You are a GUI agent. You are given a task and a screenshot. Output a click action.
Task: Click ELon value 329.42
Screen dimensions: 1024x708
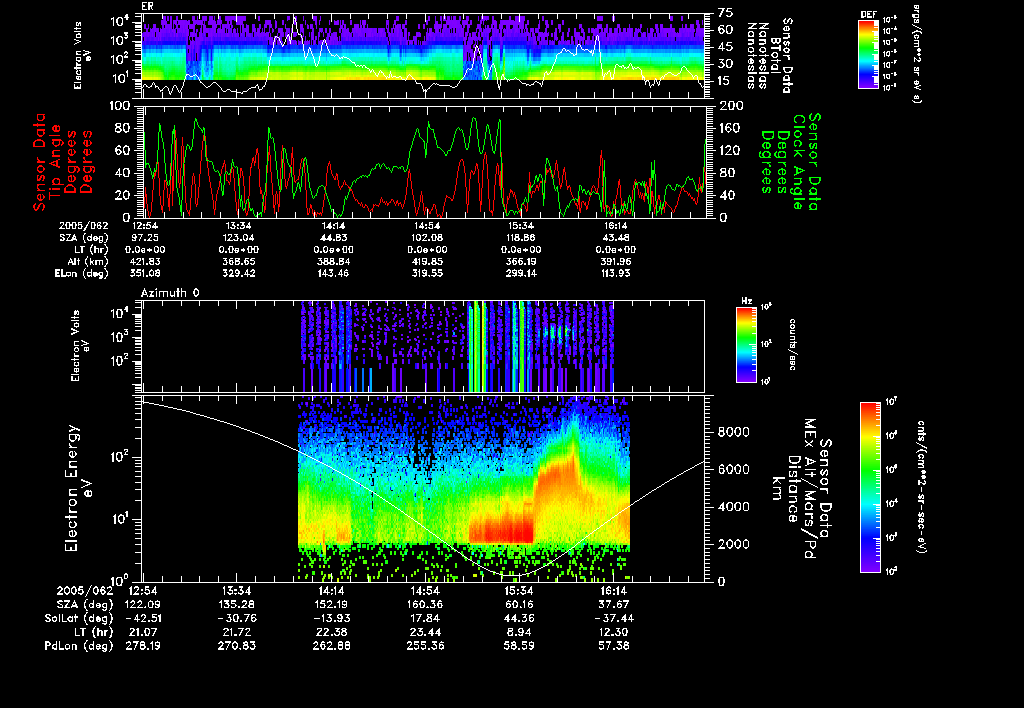(238, 273)
